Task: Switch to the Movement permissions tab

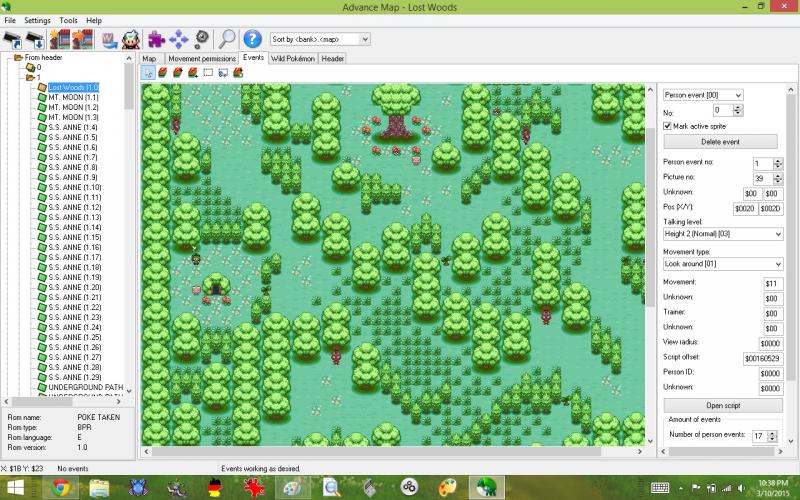Action: pyautogui.click(x=202, y=59)
